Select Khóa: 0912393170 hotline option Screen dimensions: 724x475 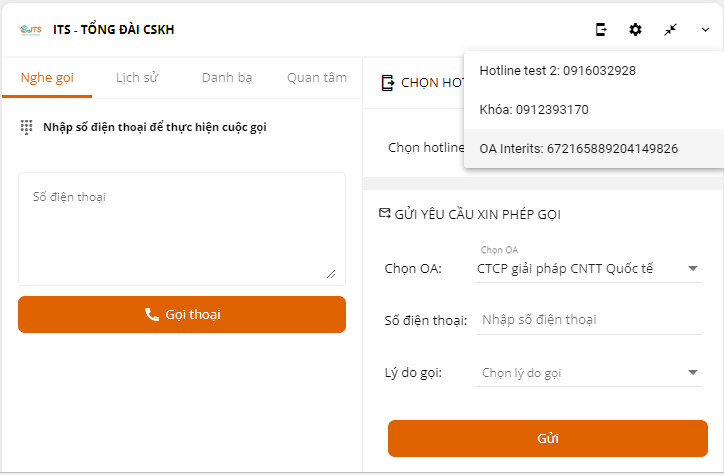534,109
